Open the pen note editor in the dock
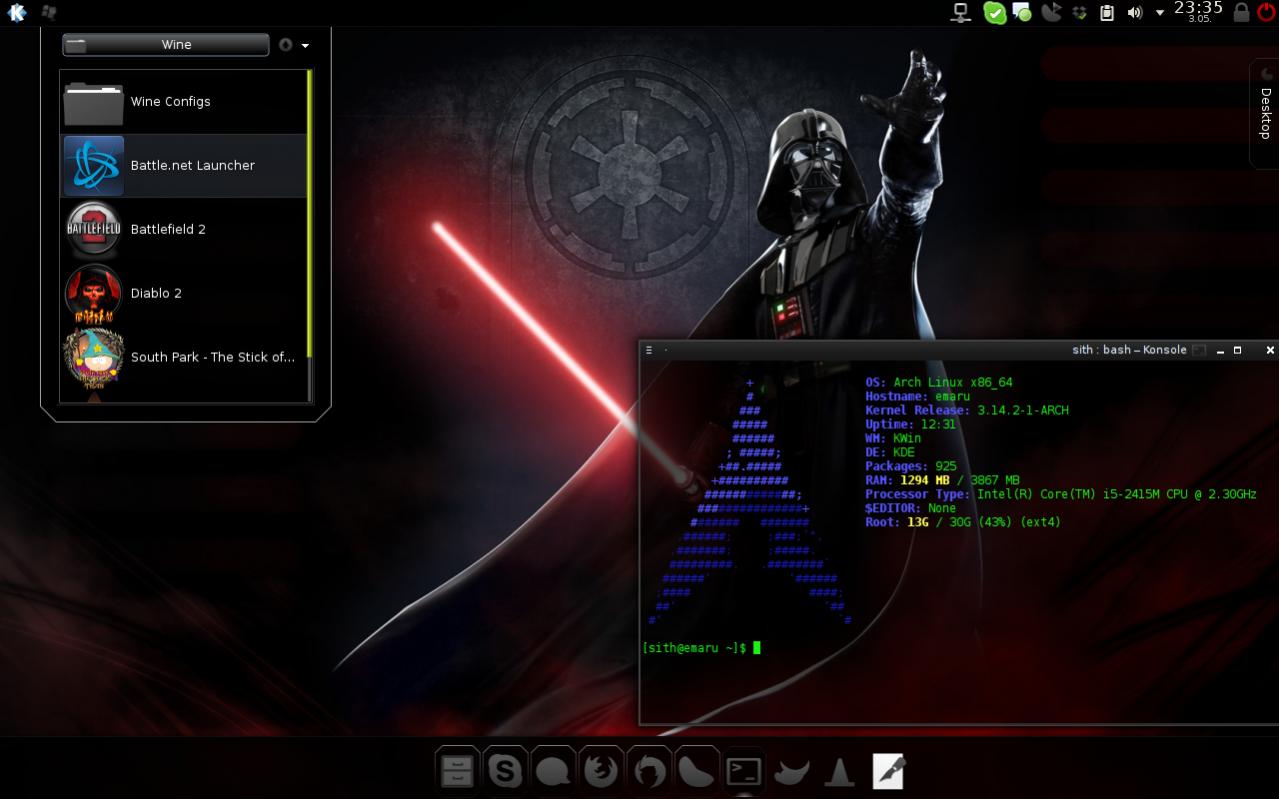The image size is (1279, 799). (888, 771)
